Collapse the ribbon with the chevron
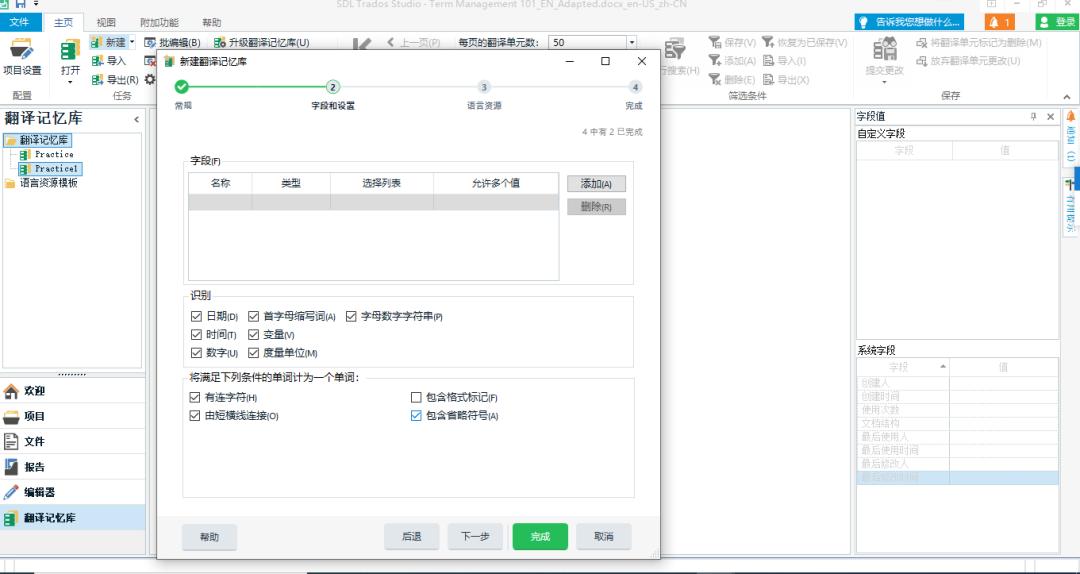This screenshot has height=574, width=1080. tap(1068, 96)
